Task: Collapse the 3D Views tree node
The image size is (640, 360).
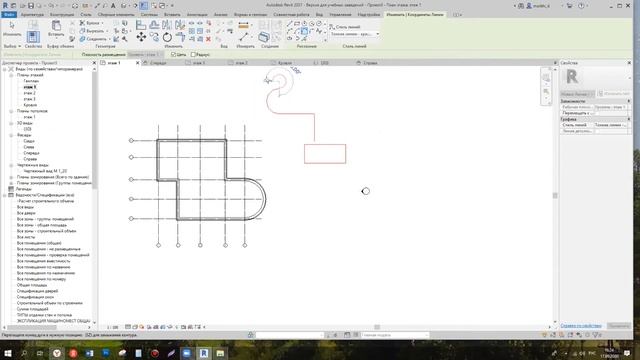Action: pos(11,123)
